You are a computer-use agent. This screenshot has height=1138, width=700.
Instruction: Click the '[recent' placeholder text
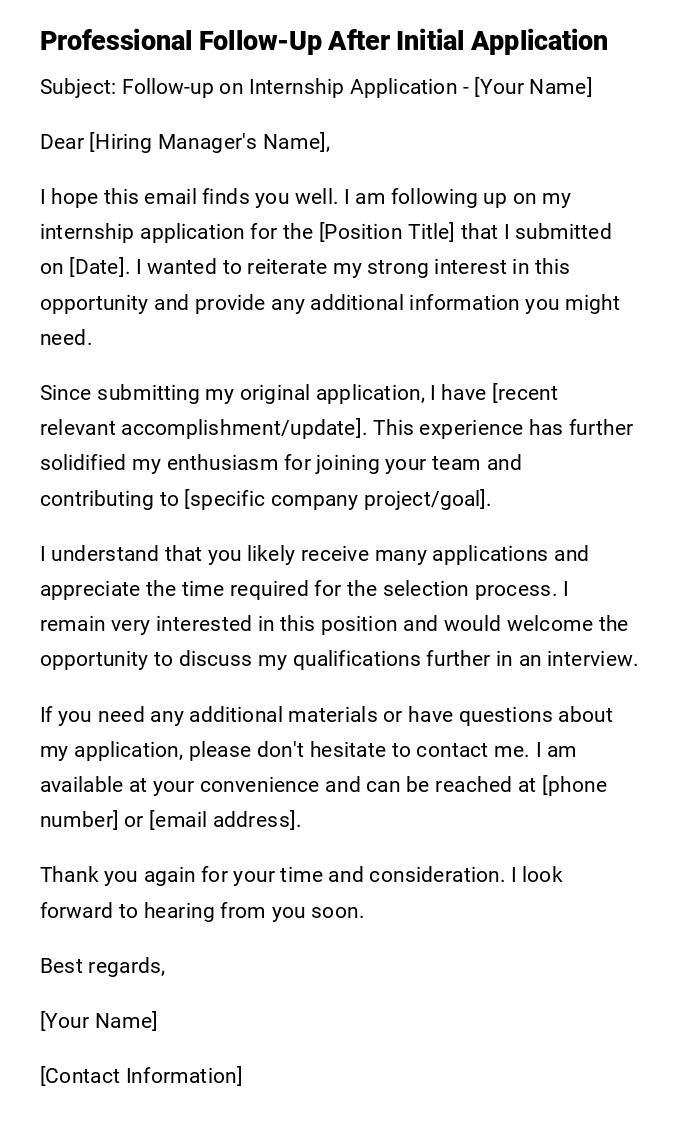(x=525, y=393)
